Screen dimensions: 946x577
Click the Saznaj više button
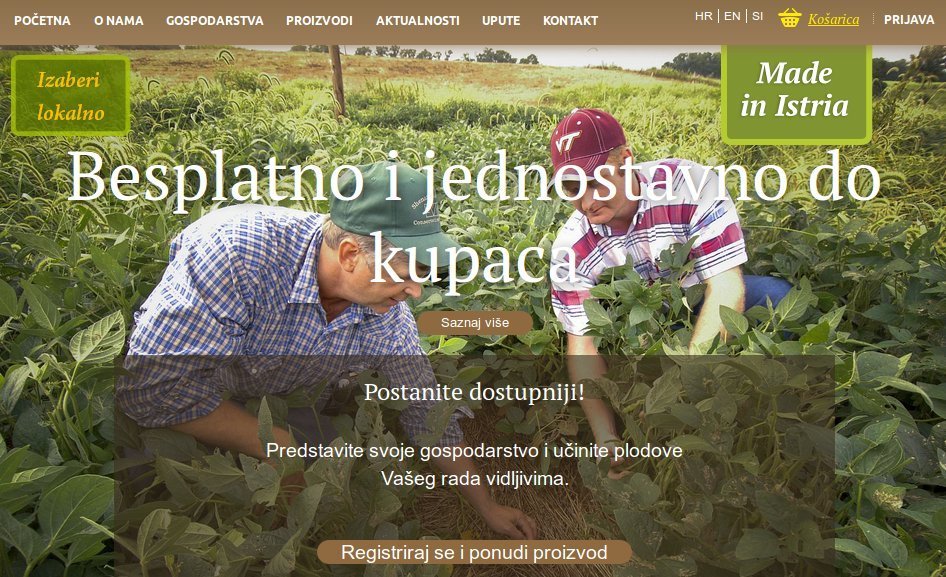click(x=475, y=323)
